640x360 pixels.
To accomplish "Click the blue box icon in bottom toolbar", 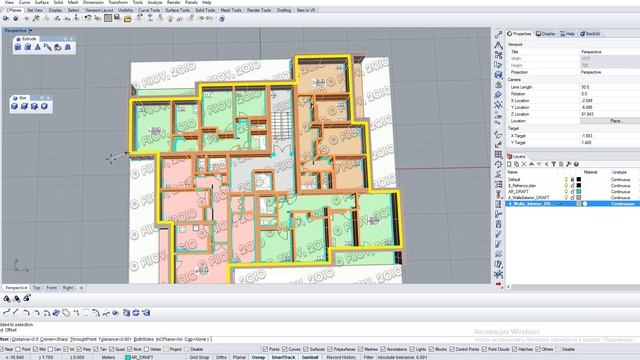I will click(x=127, y=313).
